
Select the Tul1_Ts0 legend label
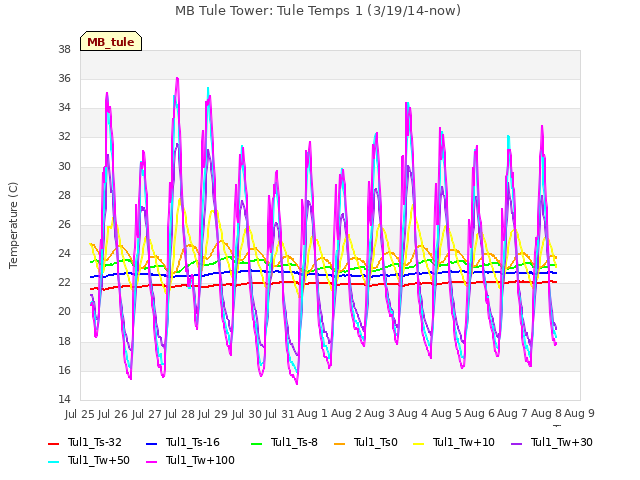376,442
